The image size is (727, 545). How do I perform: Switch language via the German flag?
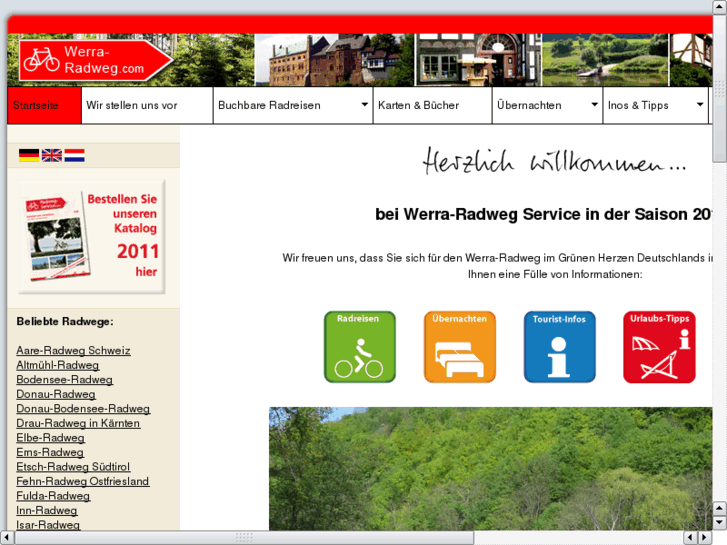click(x=29, y=155)
